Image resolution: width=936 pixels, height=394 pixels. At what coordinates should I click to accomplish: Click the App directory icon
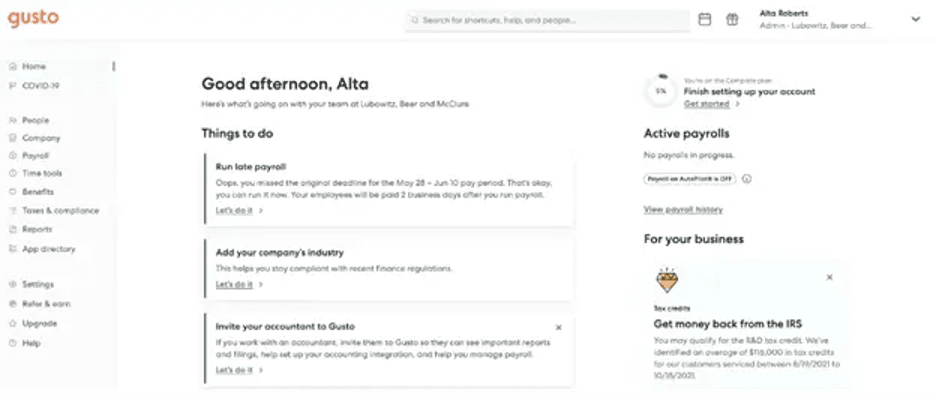click(13, 249)
